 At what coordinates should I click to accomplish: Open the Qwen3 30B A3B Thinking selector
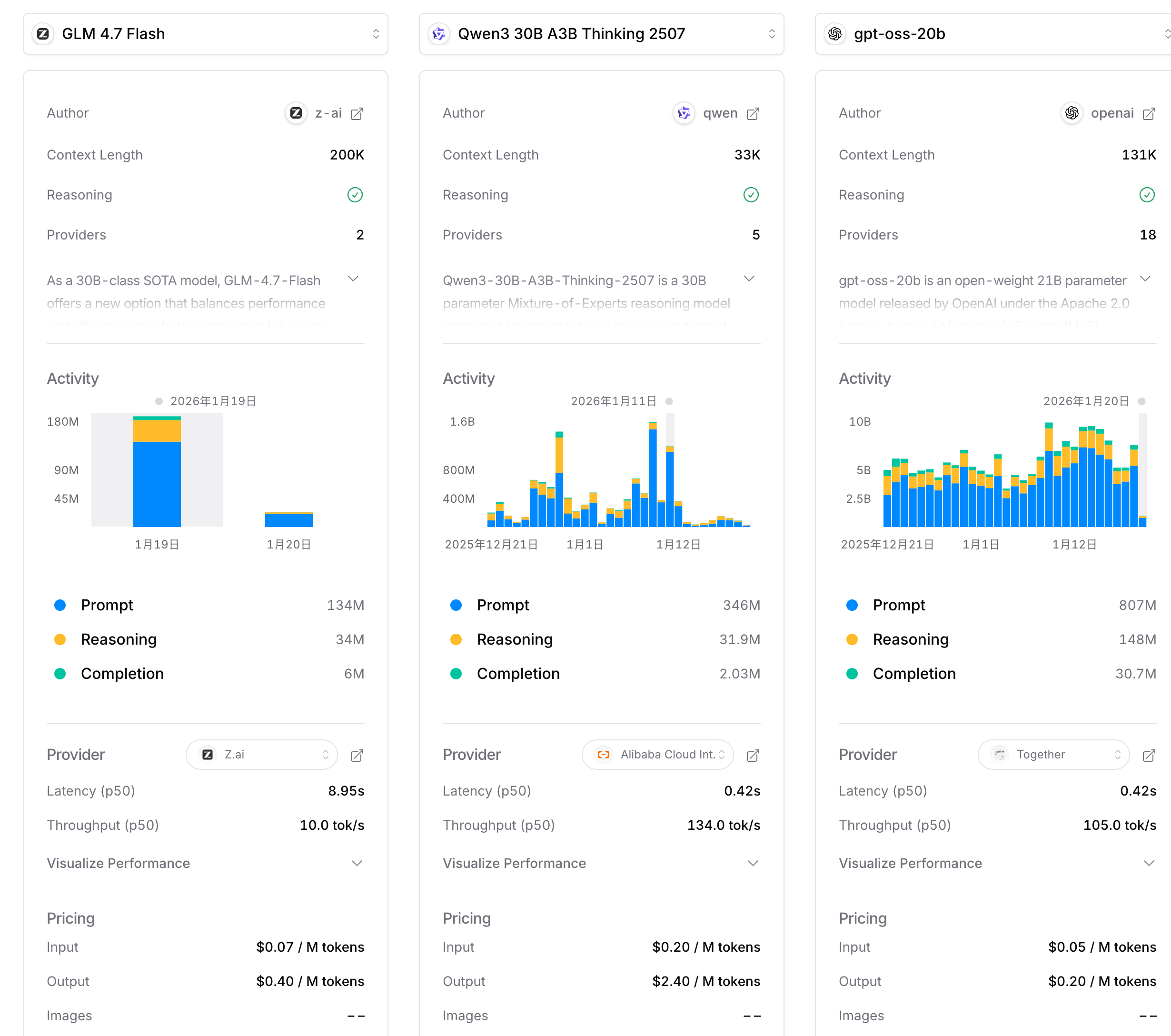(x=601, y=34)
